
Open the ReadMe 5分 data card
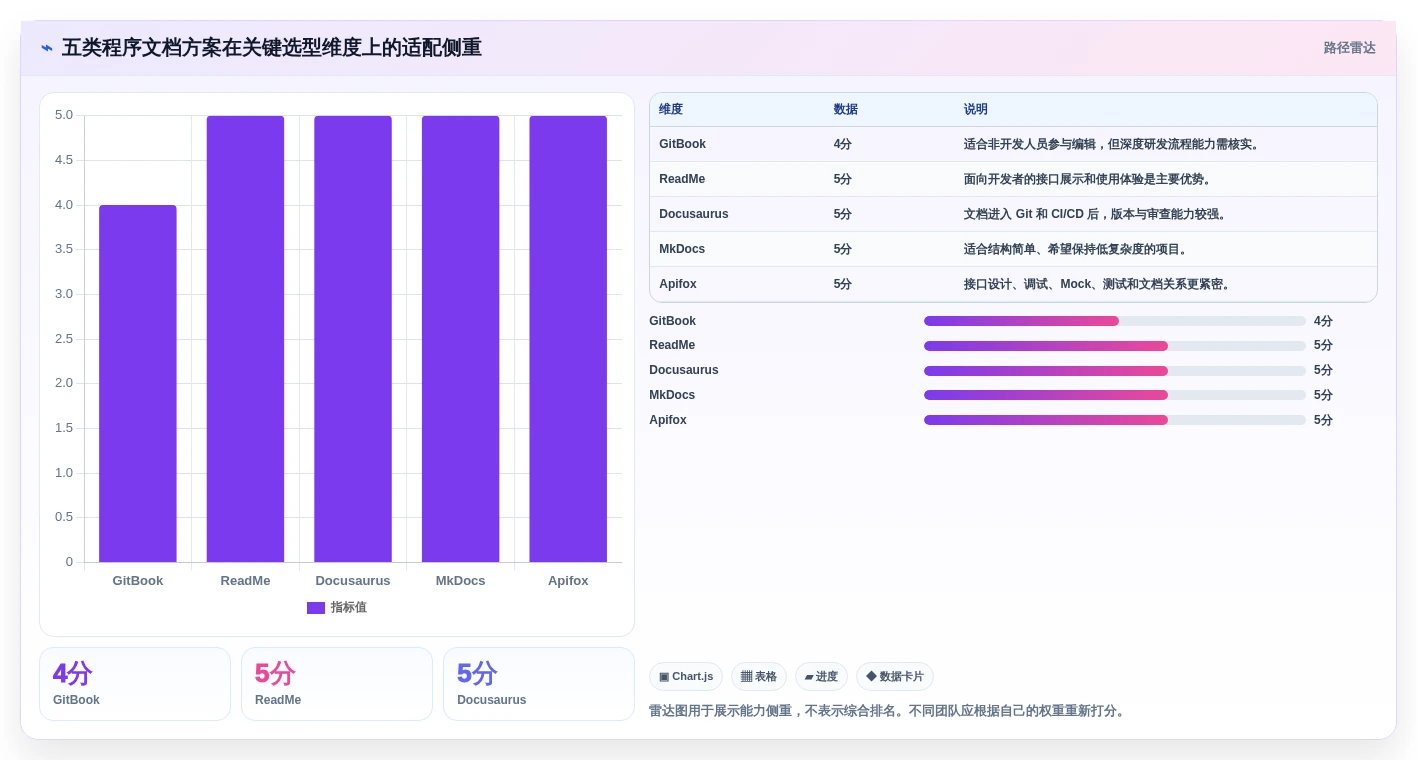click(x=337, y=684)
